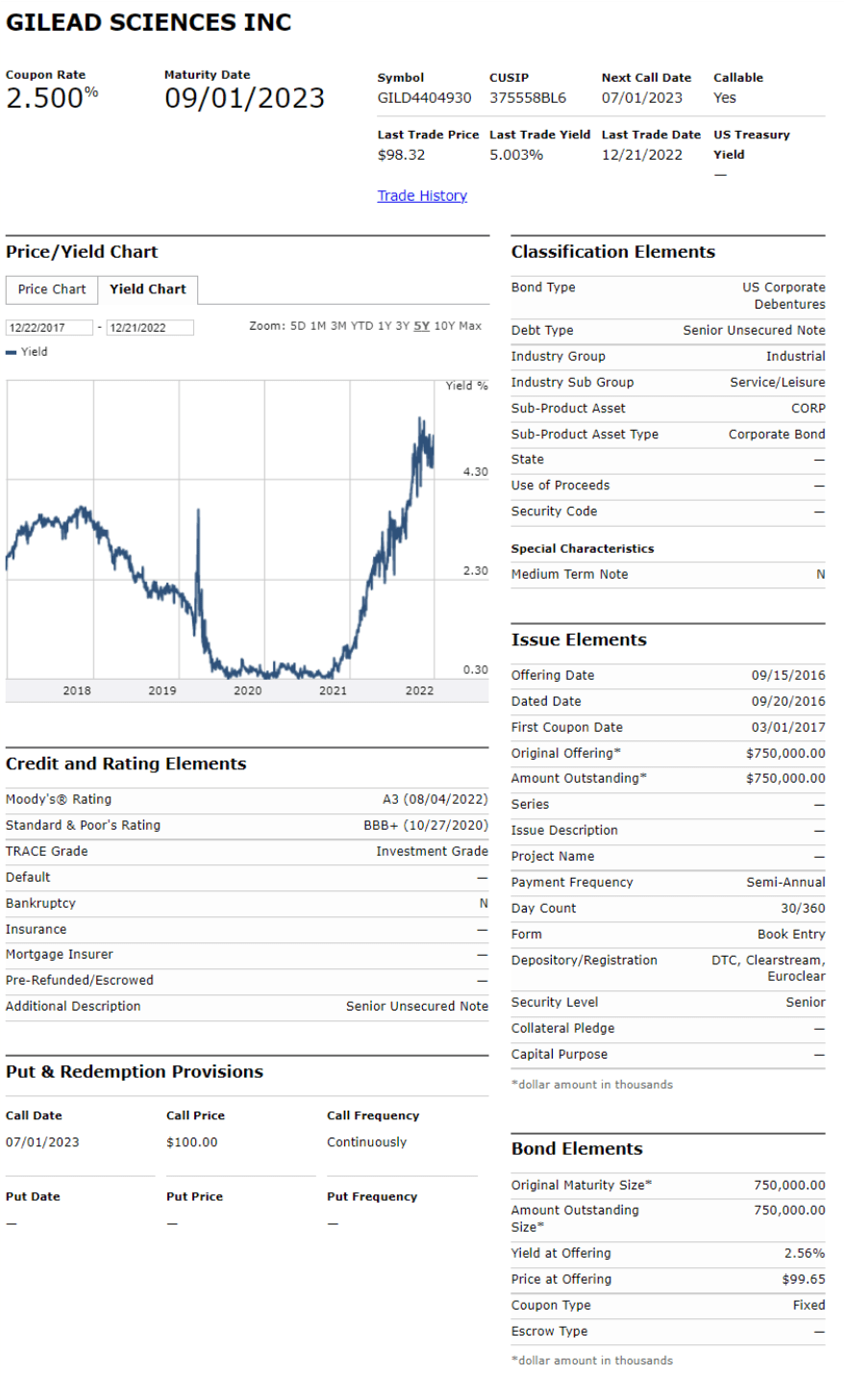Choose the 3Y zoom range
Viewport: 845px width, 1400px height.
click(x=403, y=326)
